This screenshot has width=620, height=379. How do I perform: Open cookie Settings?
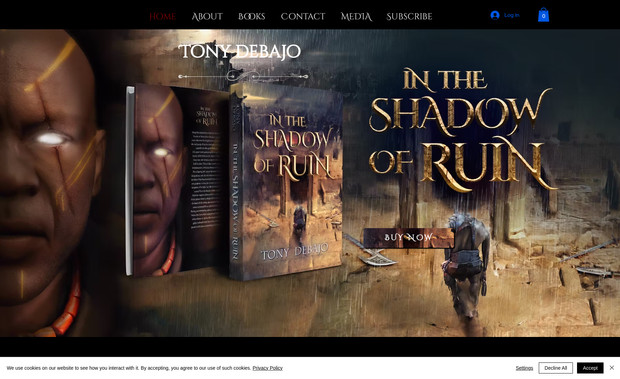[524, 368]
